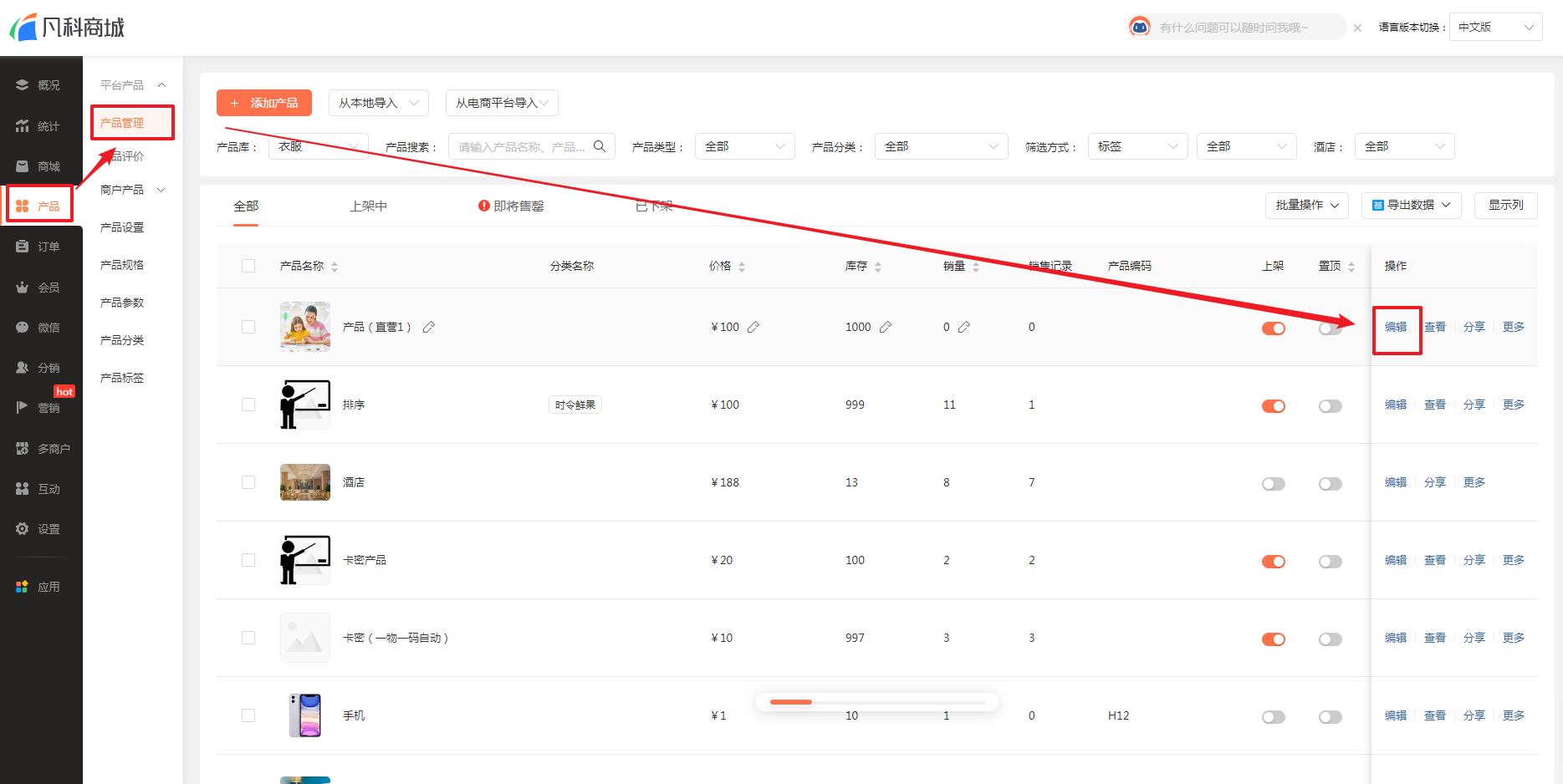Open the 应用 apps sidebar icon
This screenshot has height=784, width=1563.
coord(23,586)
